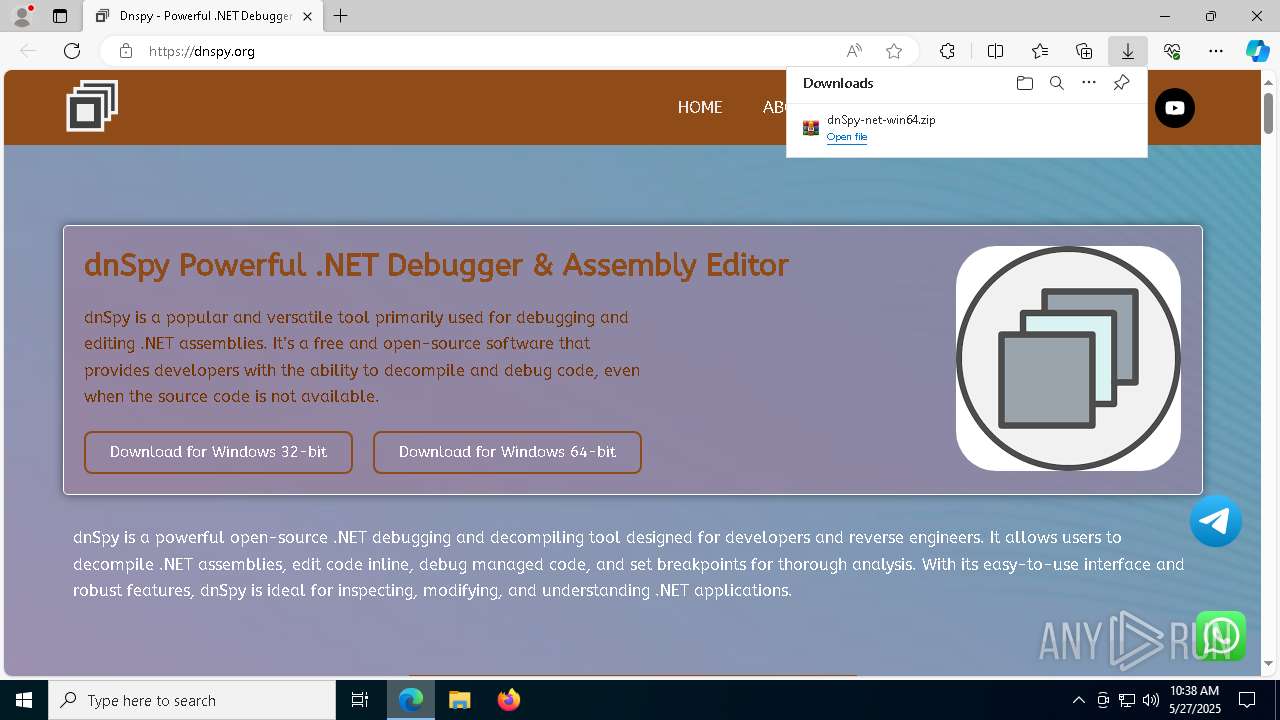Open the Windows Start menu
The height and width of the screenshot is (720, 1280).
[24, 700]
